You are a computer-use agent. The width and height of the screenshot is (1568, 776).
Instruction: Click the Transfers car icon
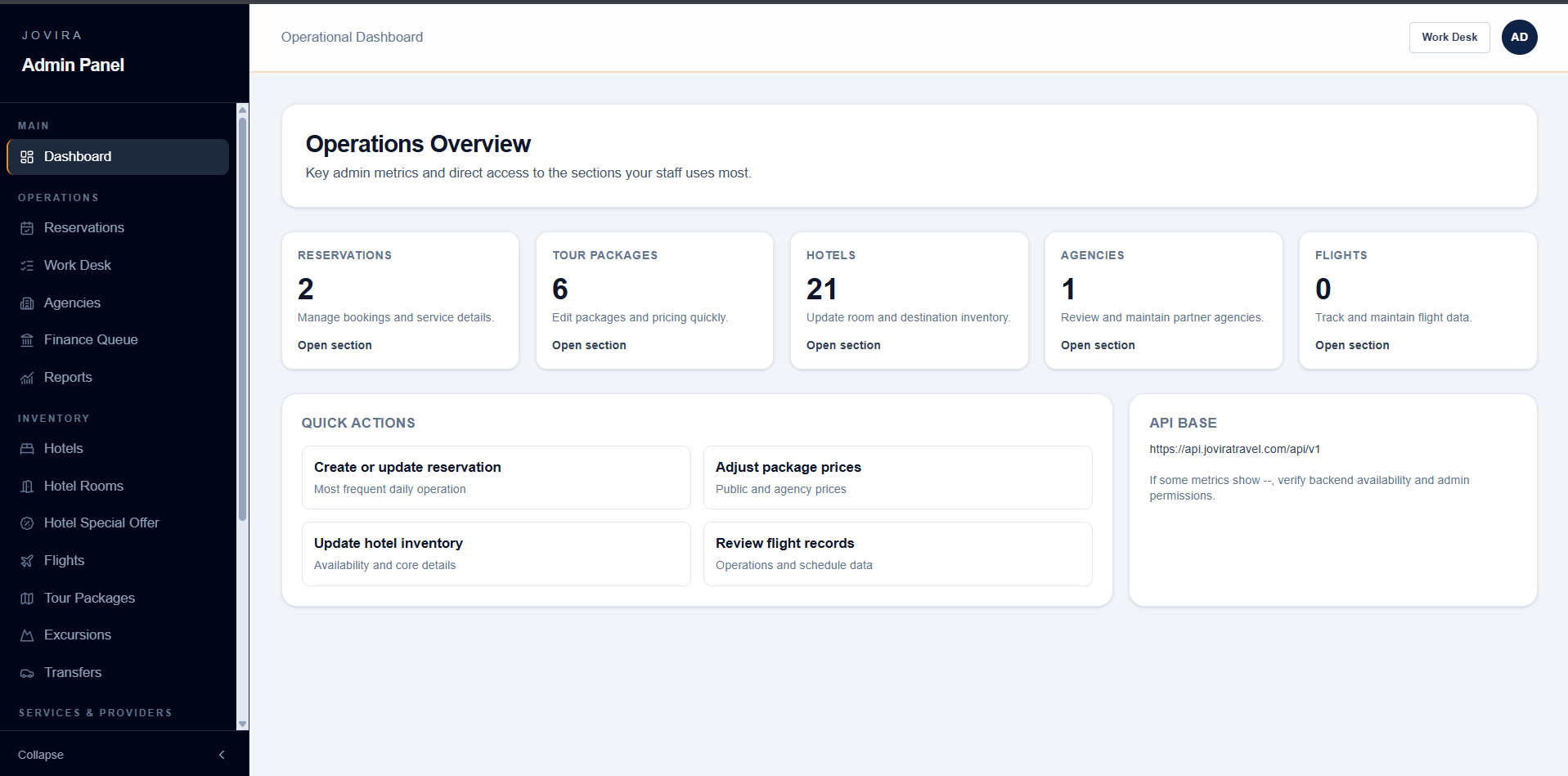click(27, 673)
